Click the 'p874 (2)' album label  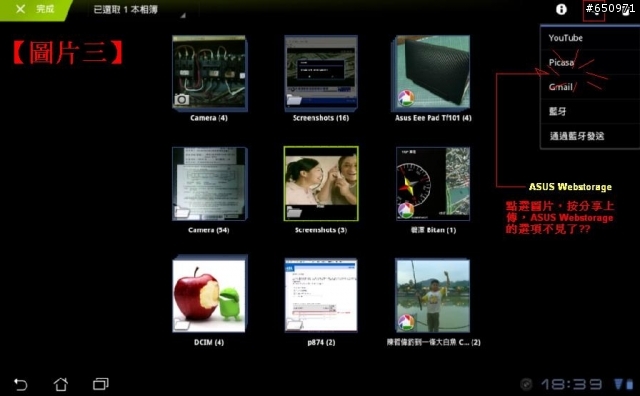coord(321,342)
